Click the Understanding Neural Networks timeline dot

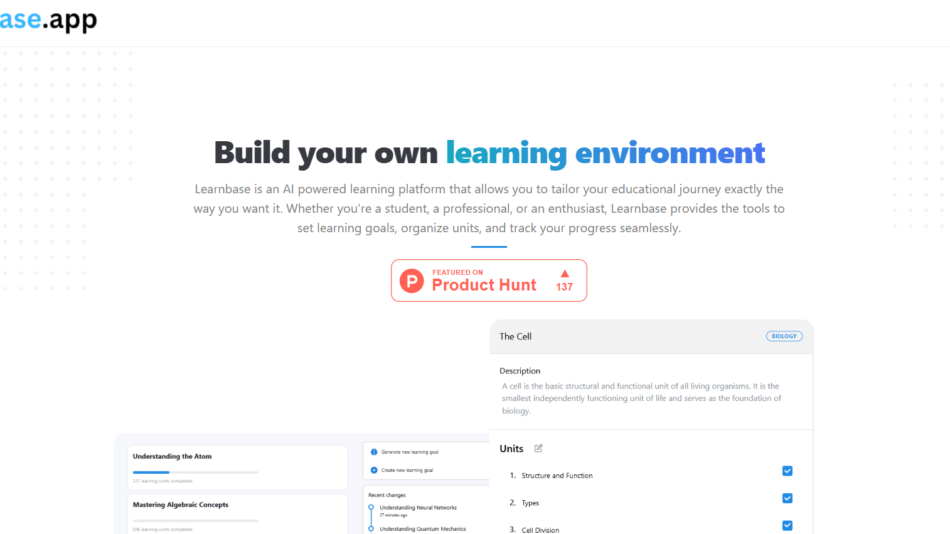[x=371, y=507]
